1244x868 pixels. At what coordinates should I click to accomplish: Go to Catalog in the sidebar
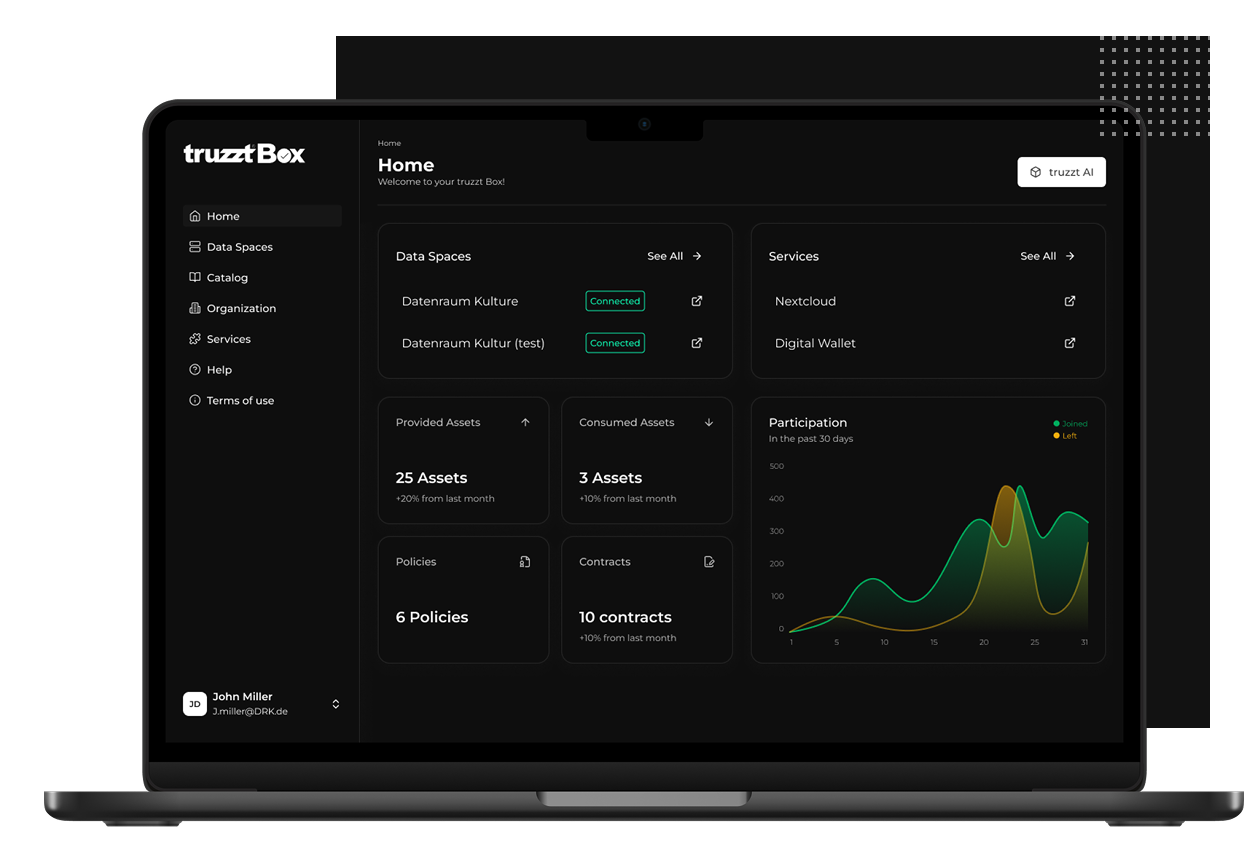coord(227,278)
